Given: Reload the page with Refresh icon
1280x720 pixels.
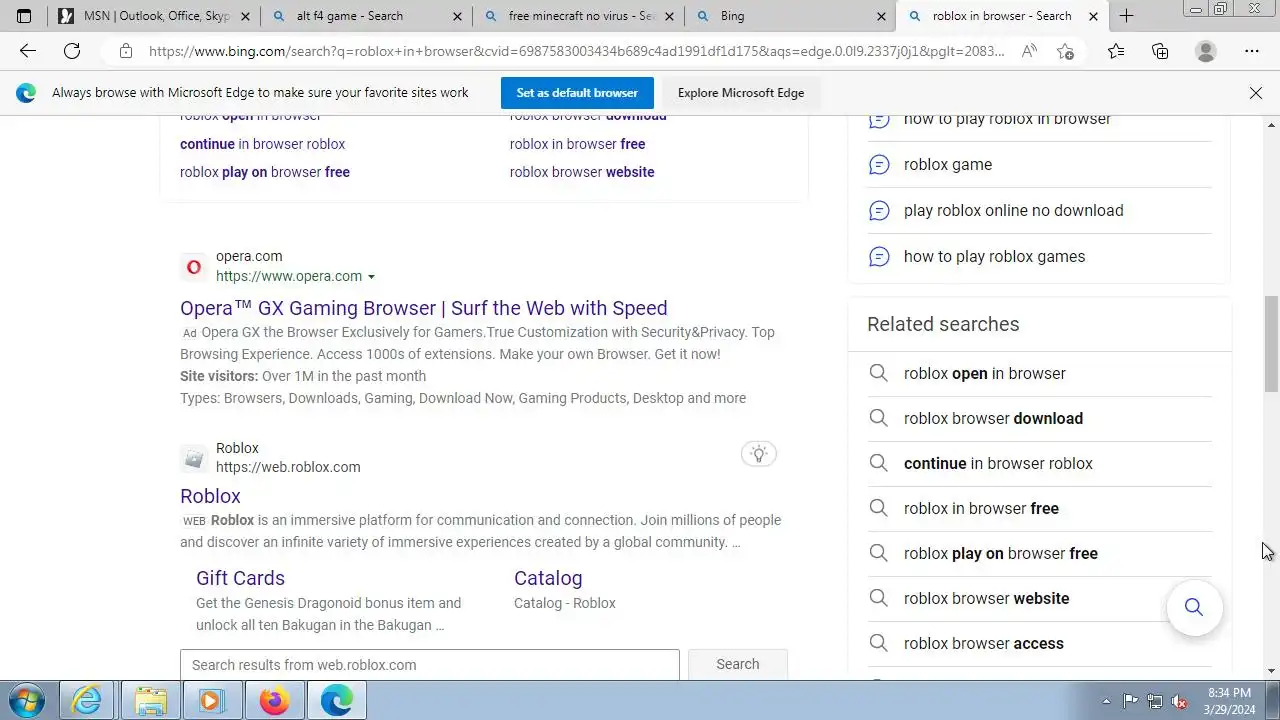Looking at the screenshot, I should pos(72,51).
